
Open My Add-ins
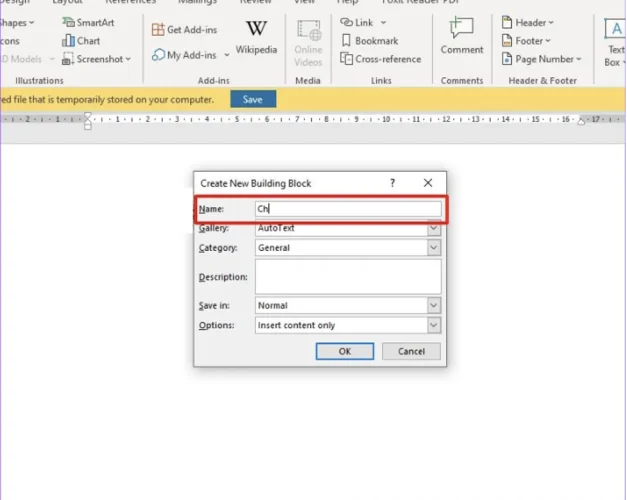click(x=185, y=55)
